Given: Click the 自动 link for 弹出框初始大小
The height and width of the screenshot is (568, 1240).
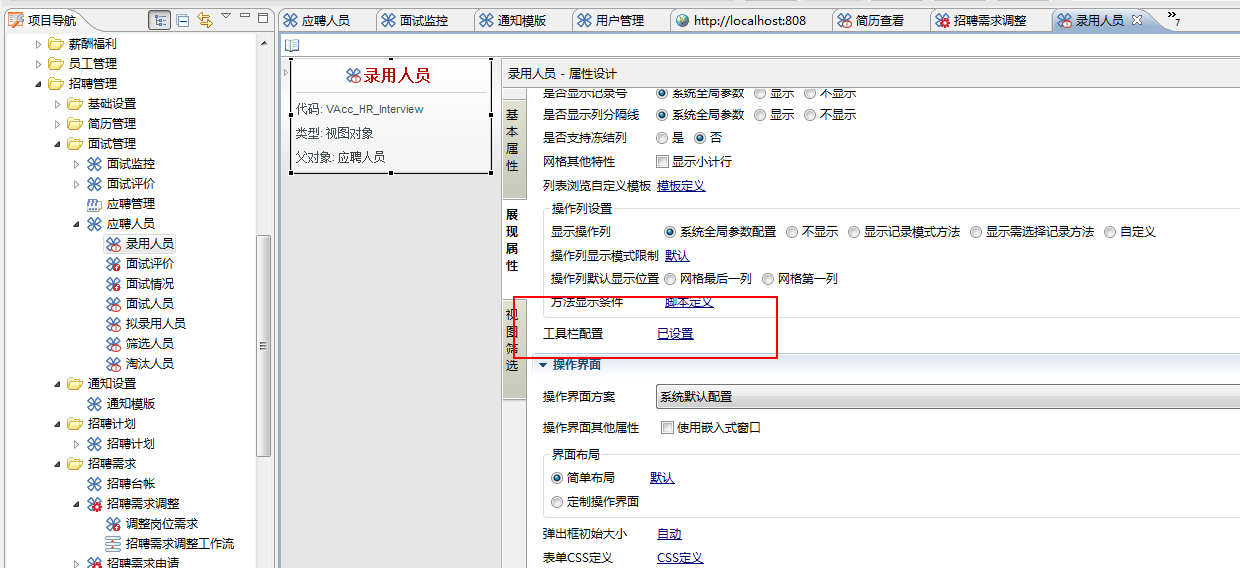Looking at the screenshot, I should (669, 534).
